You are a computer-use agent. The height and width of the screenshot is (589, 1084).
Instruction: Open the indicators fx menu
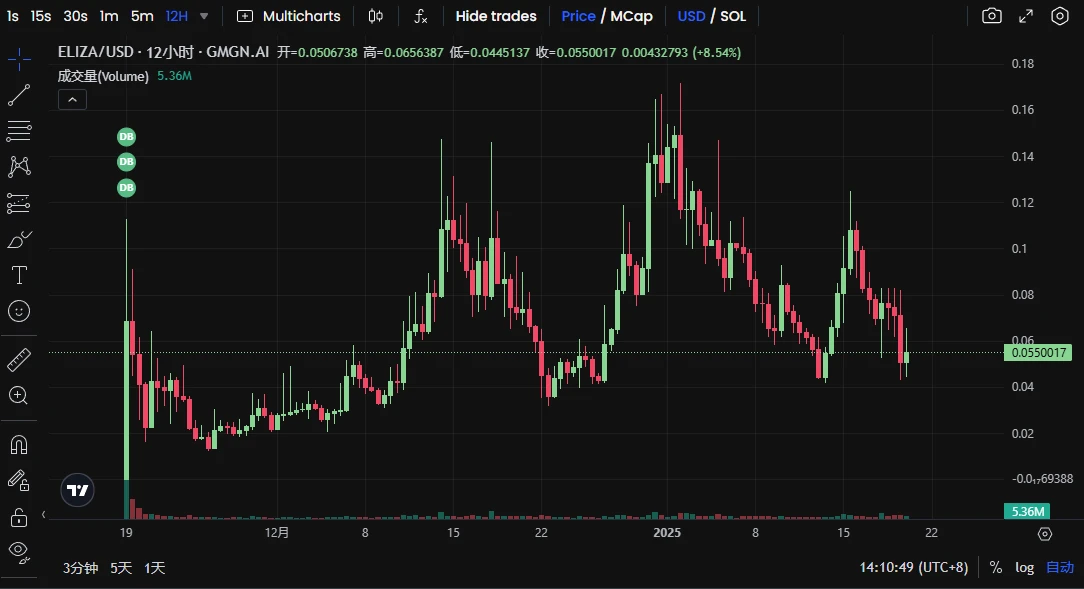point(420,16)
